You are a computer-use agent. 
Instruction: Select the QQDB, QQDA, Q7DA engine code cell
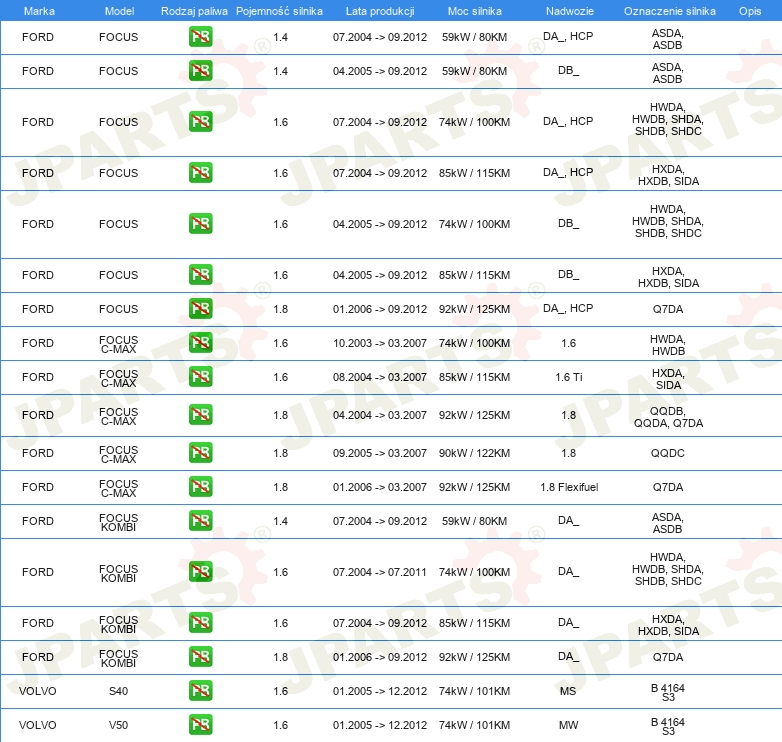click(668, 417)
